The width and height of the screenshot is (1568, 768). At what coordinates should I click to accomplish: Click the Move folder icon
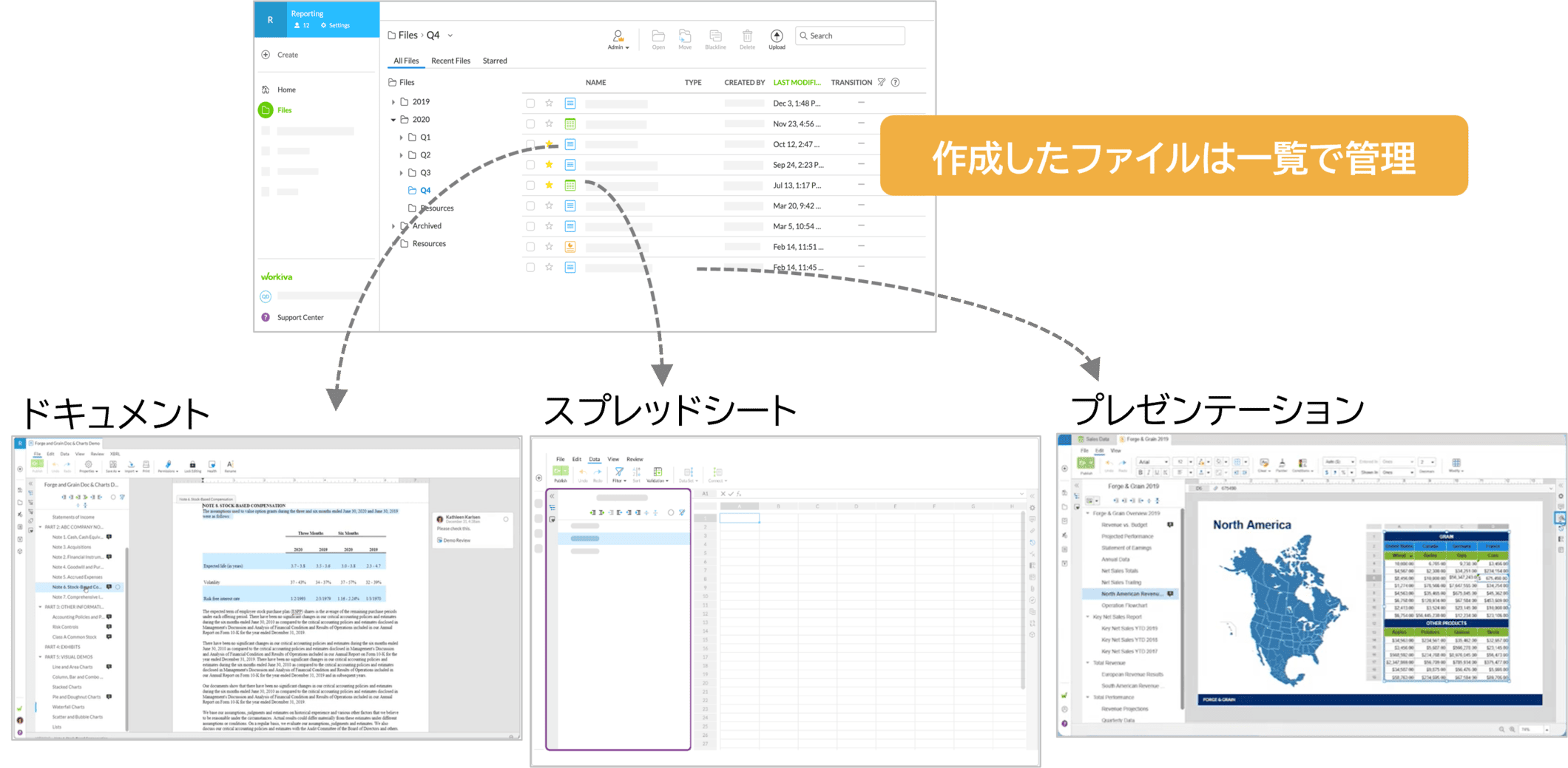[685, 36]
